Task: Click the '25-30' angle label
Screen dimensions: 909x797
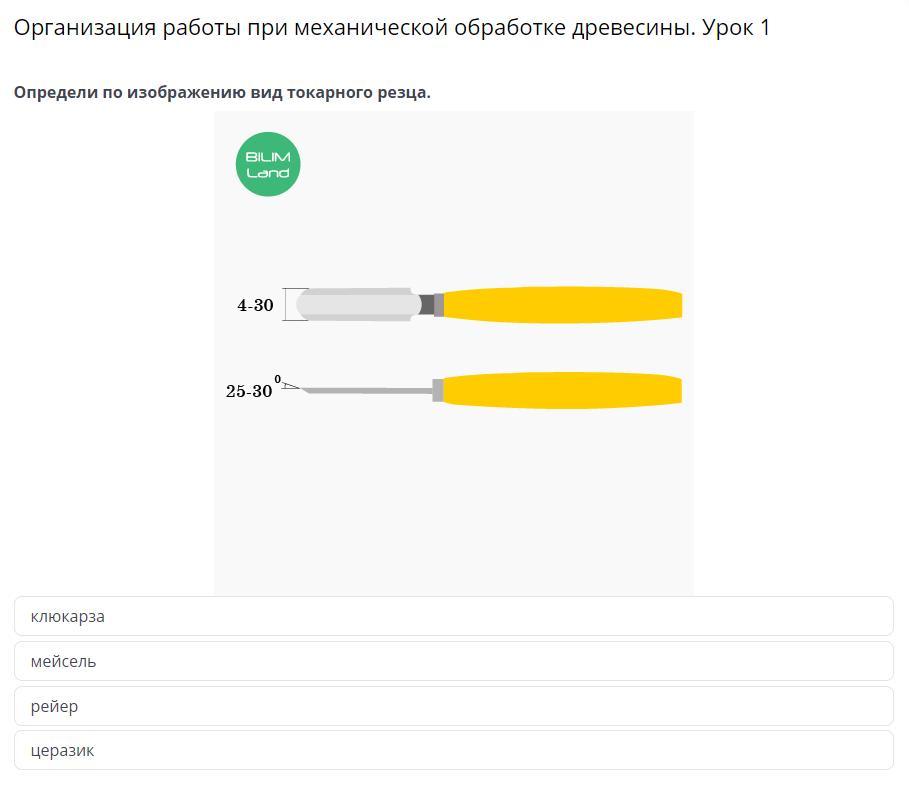Action: [x=249, y=391]
